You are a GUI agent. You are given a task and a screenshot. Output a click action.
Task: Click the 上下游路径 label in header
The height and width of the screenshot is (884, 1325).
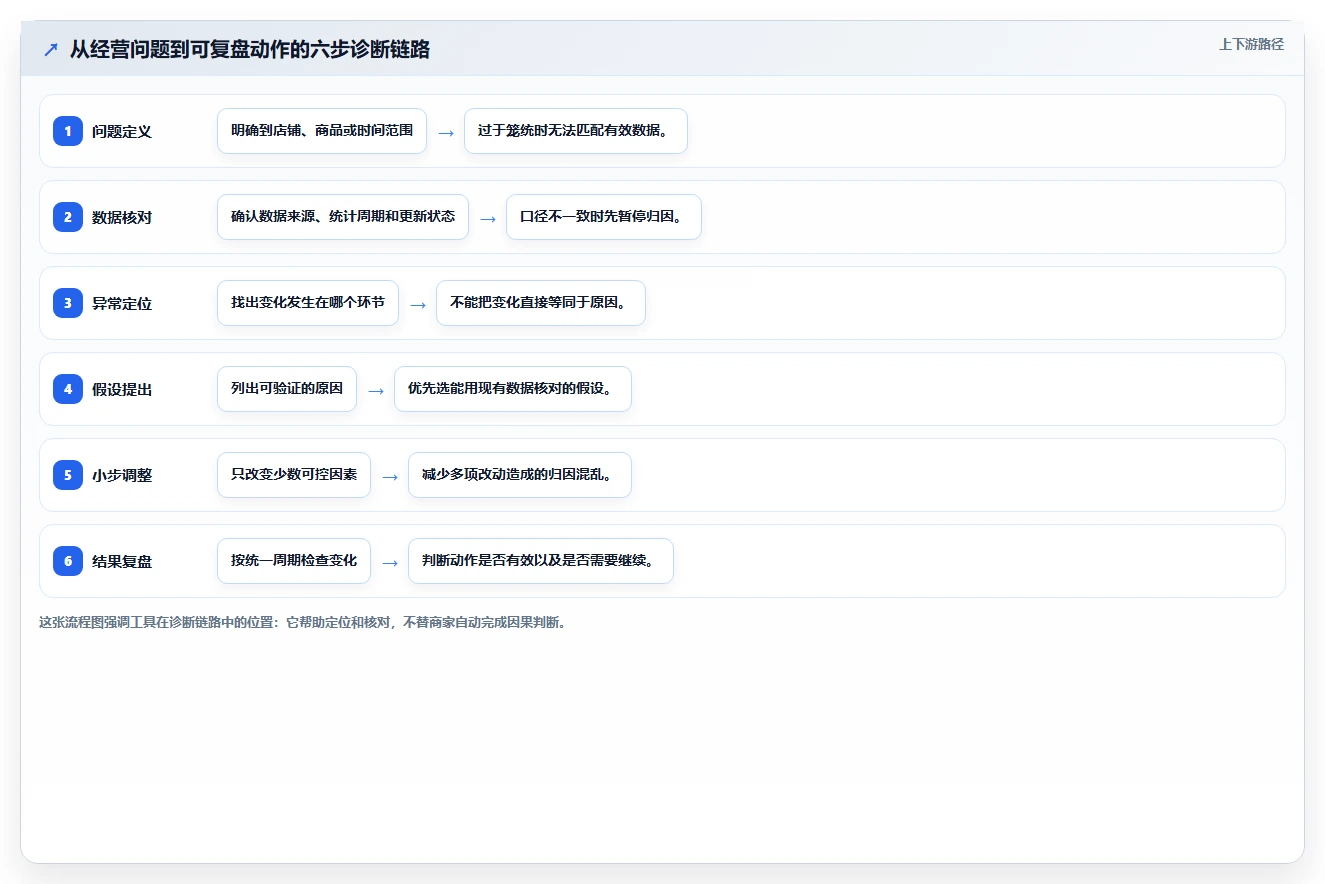pos(1251,44)
